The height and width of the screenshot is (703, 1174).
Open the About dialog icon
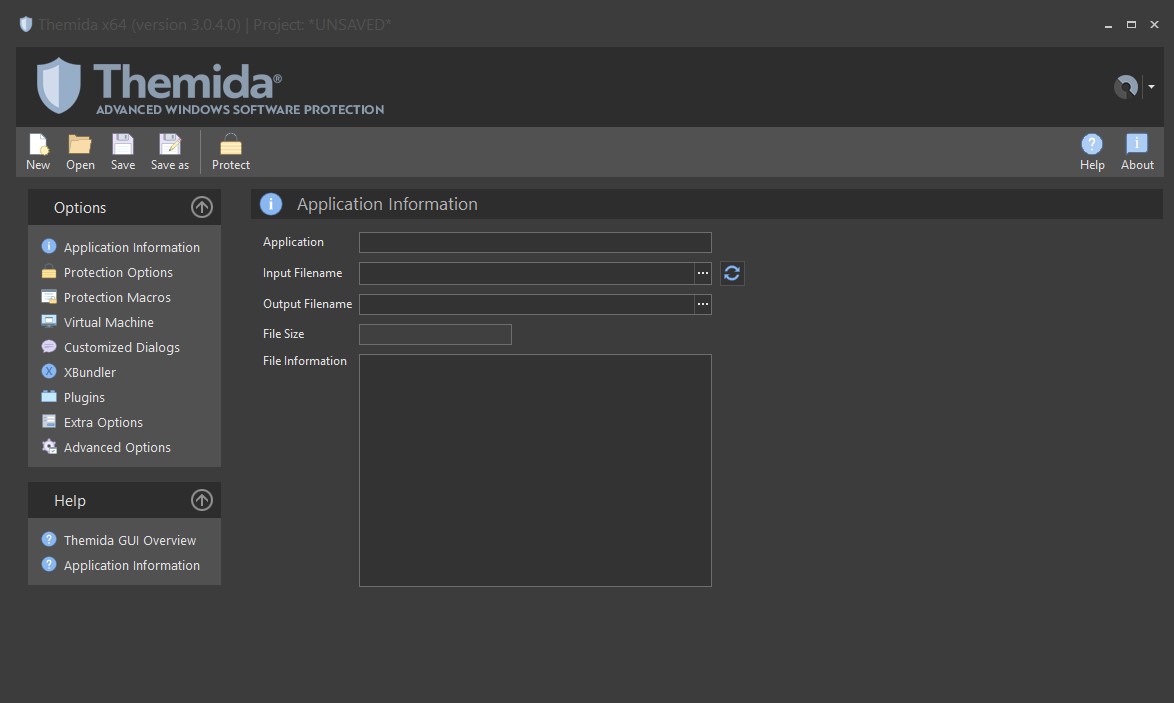(1137, 151)
